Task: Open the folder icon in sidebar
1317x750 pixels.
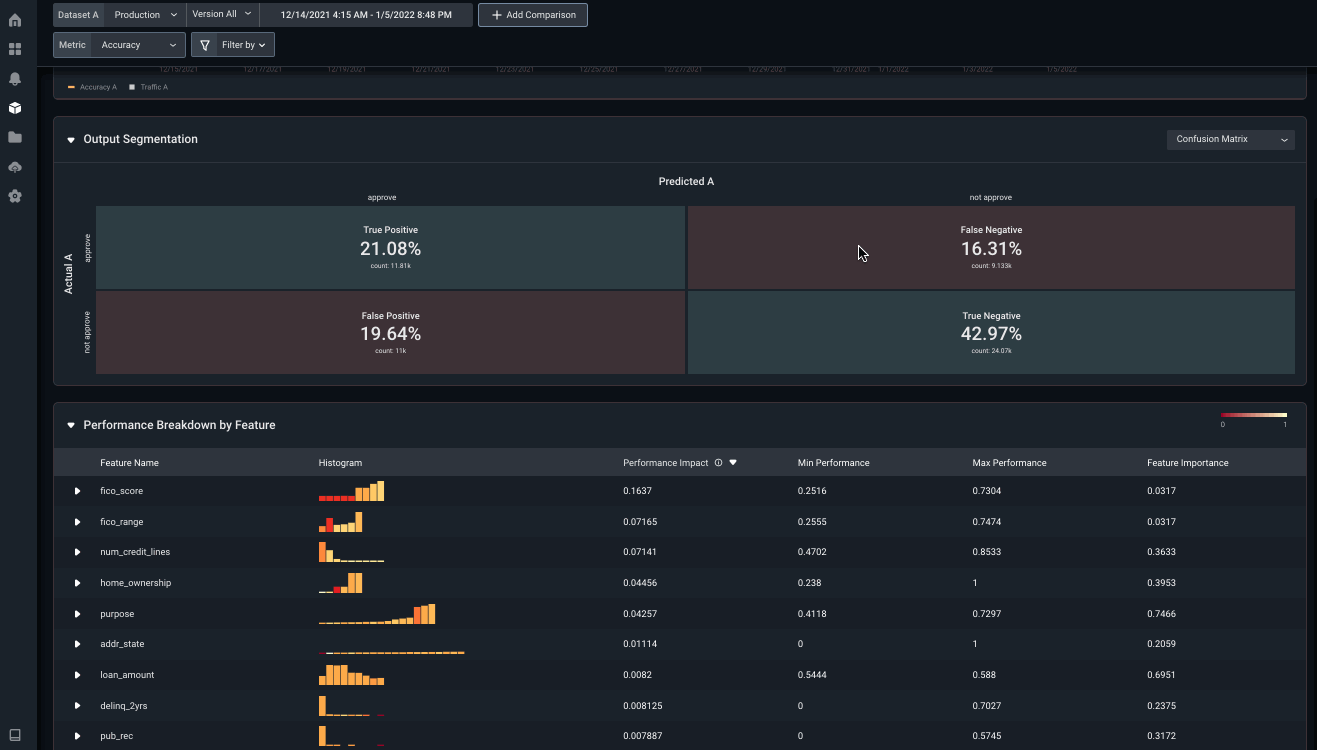Action: click(15, 137)
